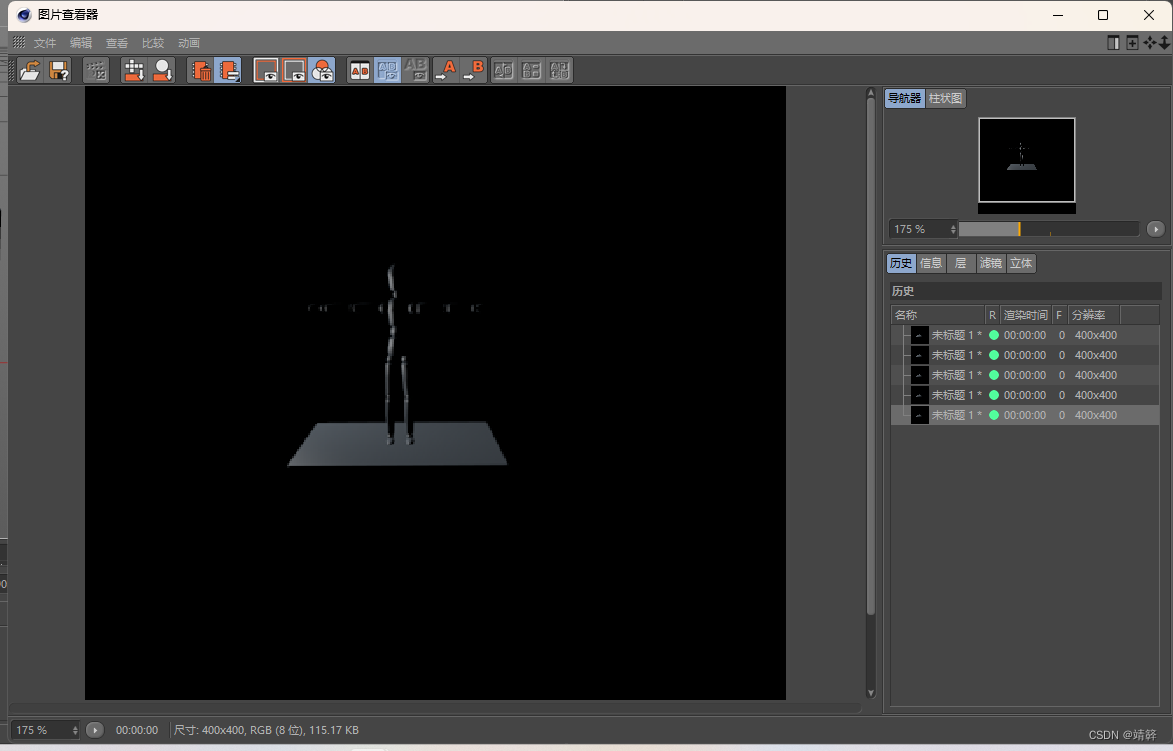
Task: Toggle the first eye image display mode
Action: pyautogui.click(x=266, y=70)
